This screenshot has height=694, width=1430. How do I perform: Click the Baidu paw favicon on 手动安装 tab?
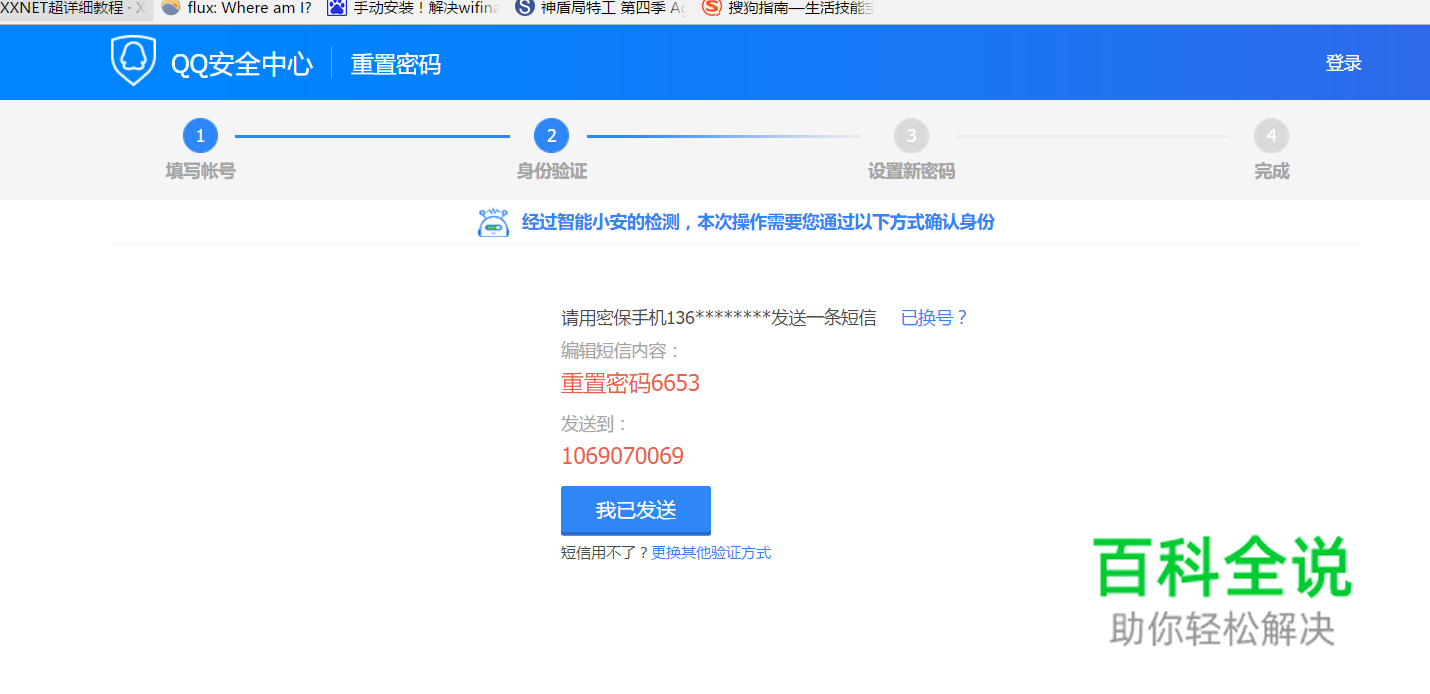337,8
